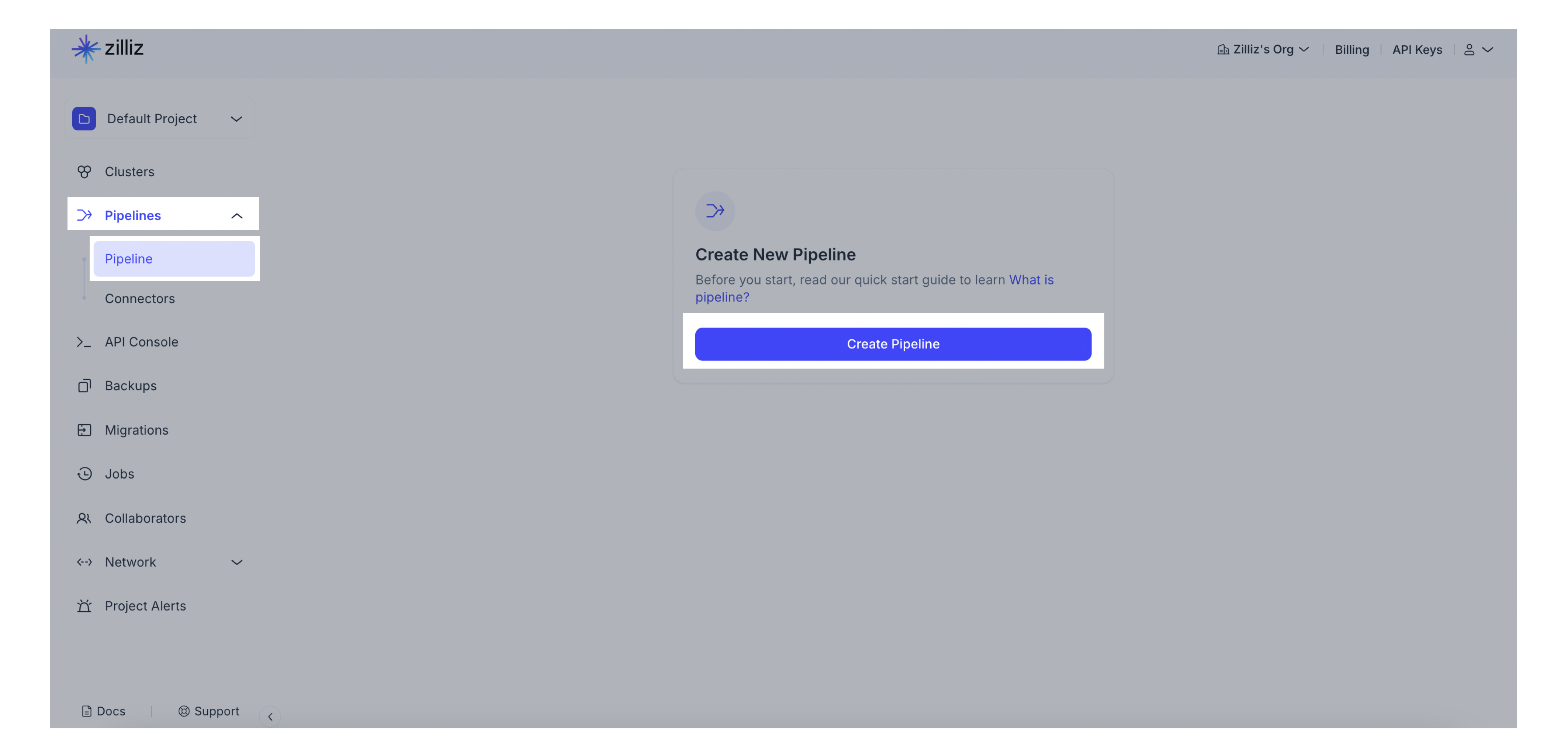Click the Collaborators icon in sidebar
The width and height of the screenshot is (1568, 756).
[84, 518]
